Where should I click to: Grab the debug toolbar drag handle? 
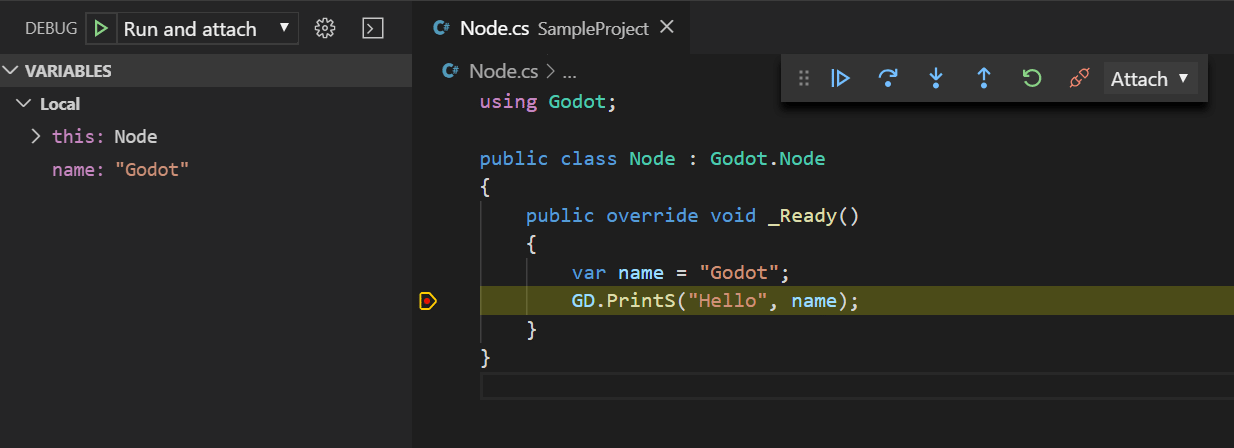pyautogui.click(x=803, y=79)
